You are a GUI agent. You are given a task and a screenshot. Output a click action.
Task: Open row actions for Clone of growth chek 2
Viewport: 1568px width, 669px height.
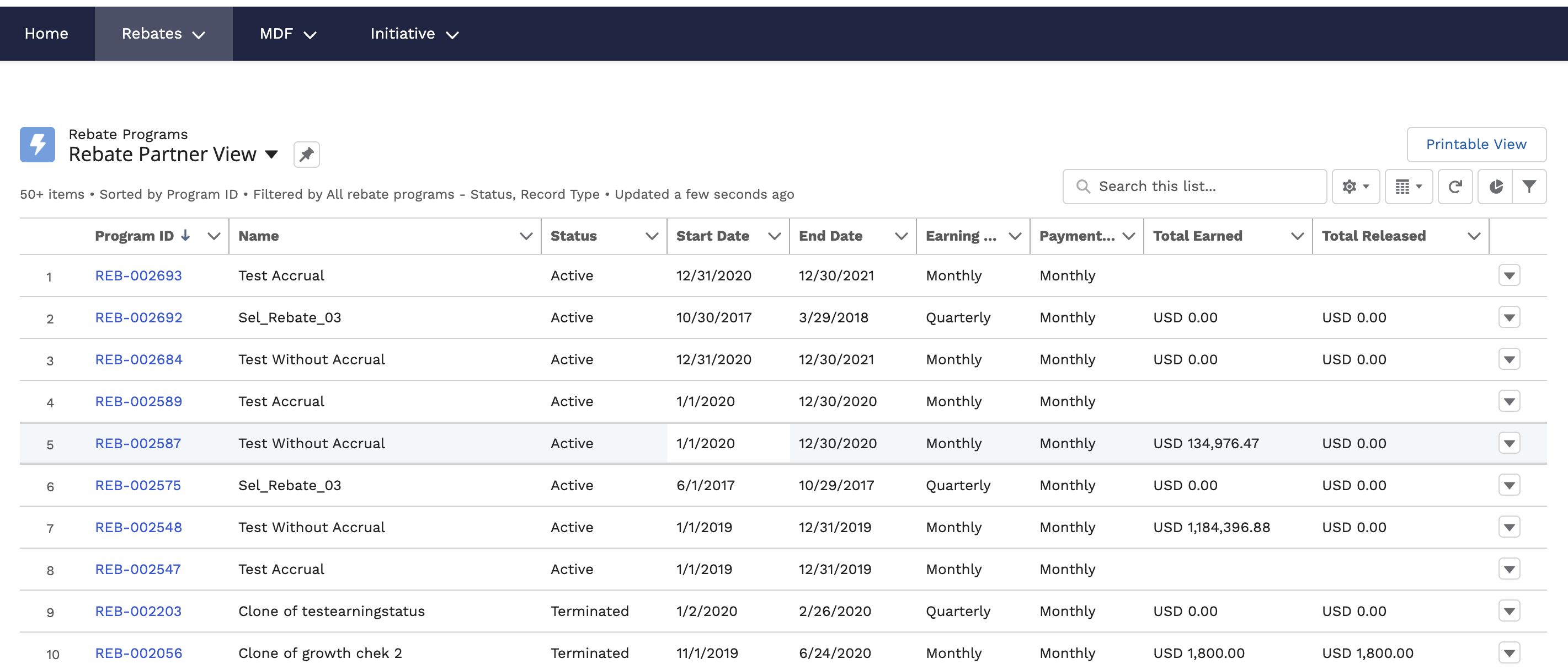pyautogui.click(x=1509, y=652)
